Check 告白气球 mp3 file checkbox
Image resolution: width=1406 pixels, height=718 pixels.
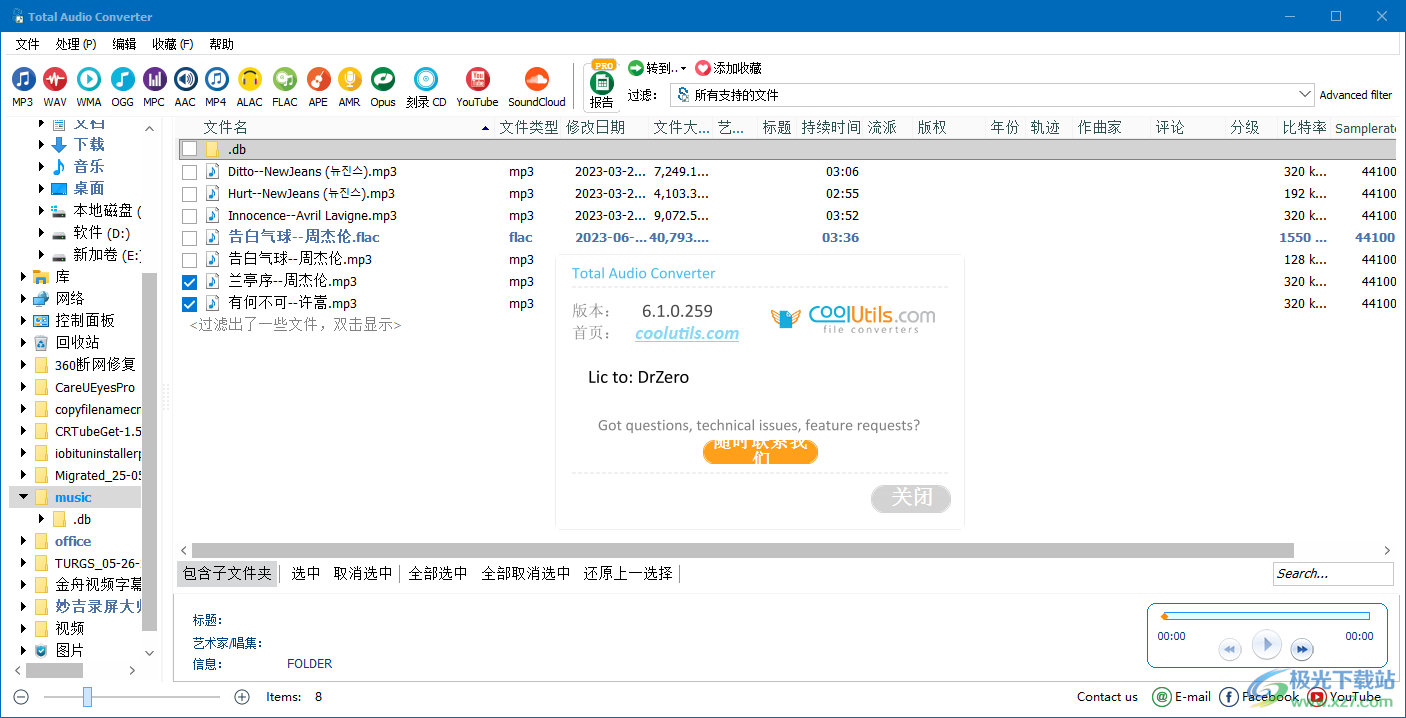[189, 260]
